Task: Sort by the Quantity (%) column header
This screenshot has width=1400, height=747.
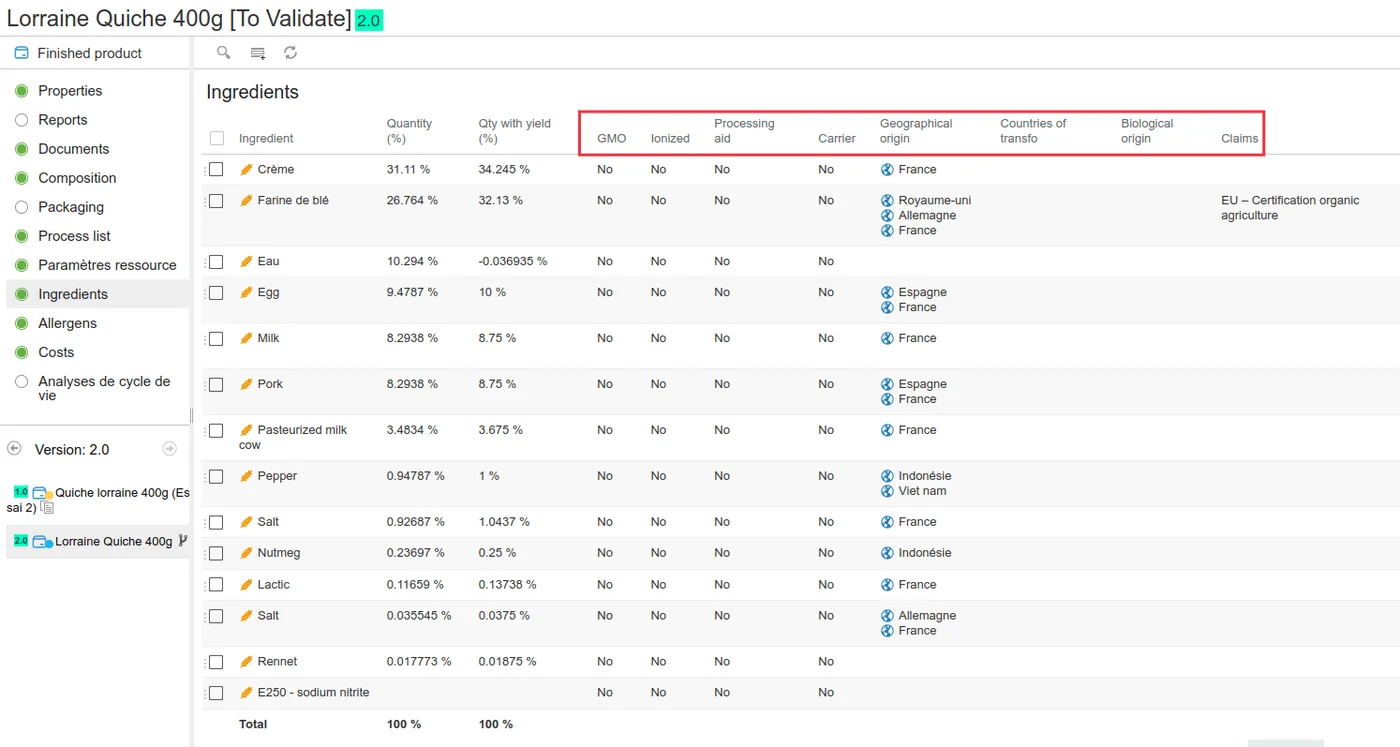Action: [409, 131]
